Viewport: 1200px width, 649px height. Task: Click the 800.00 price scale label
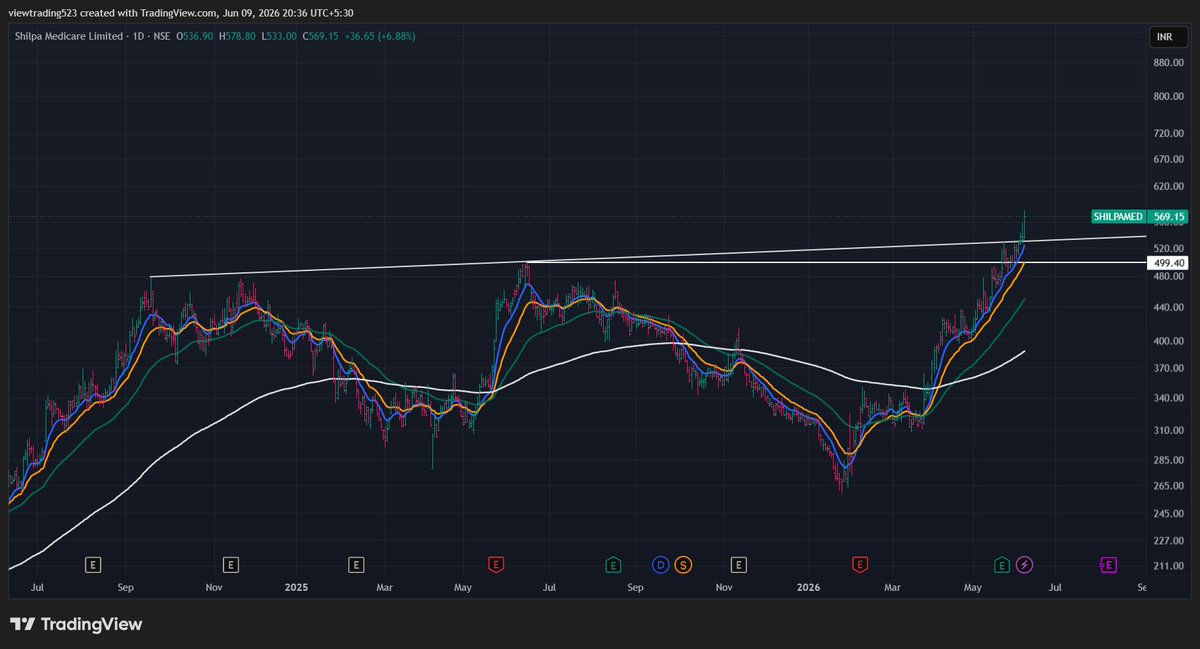click(x=1168, y=97)
